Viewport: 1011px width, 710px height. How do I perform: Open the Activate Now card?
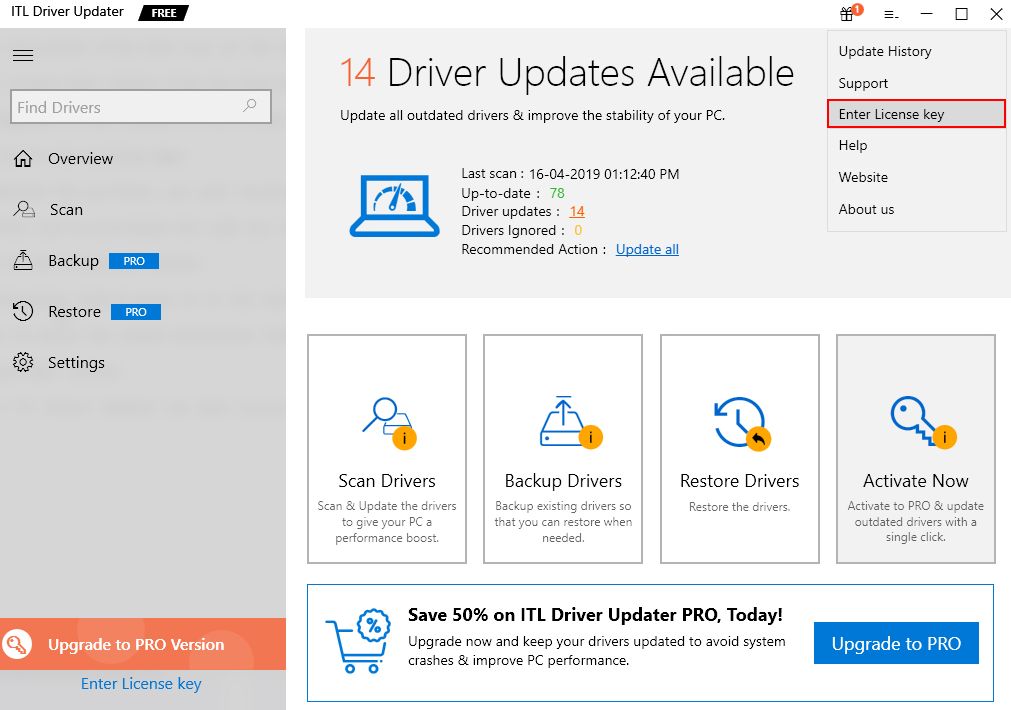point(916,449)
